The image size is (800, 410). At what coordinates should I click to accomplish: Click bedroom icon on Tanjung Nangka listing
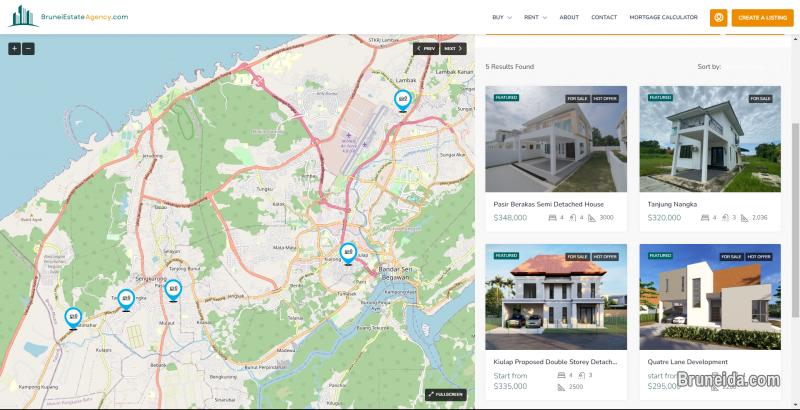click(705, 218)
